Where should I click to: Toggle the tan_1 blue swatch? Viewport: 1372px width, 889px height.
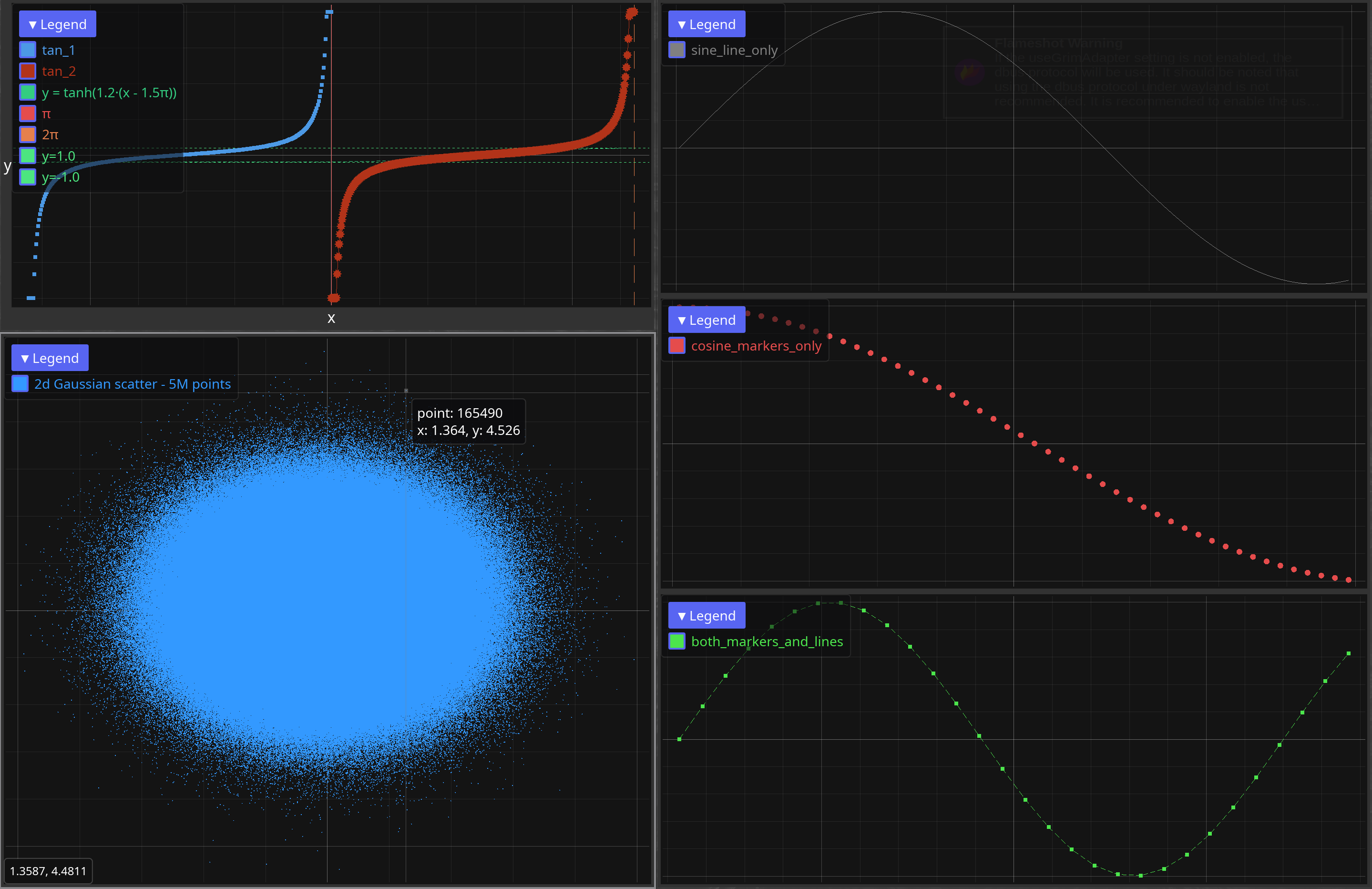tap(28, 50)
